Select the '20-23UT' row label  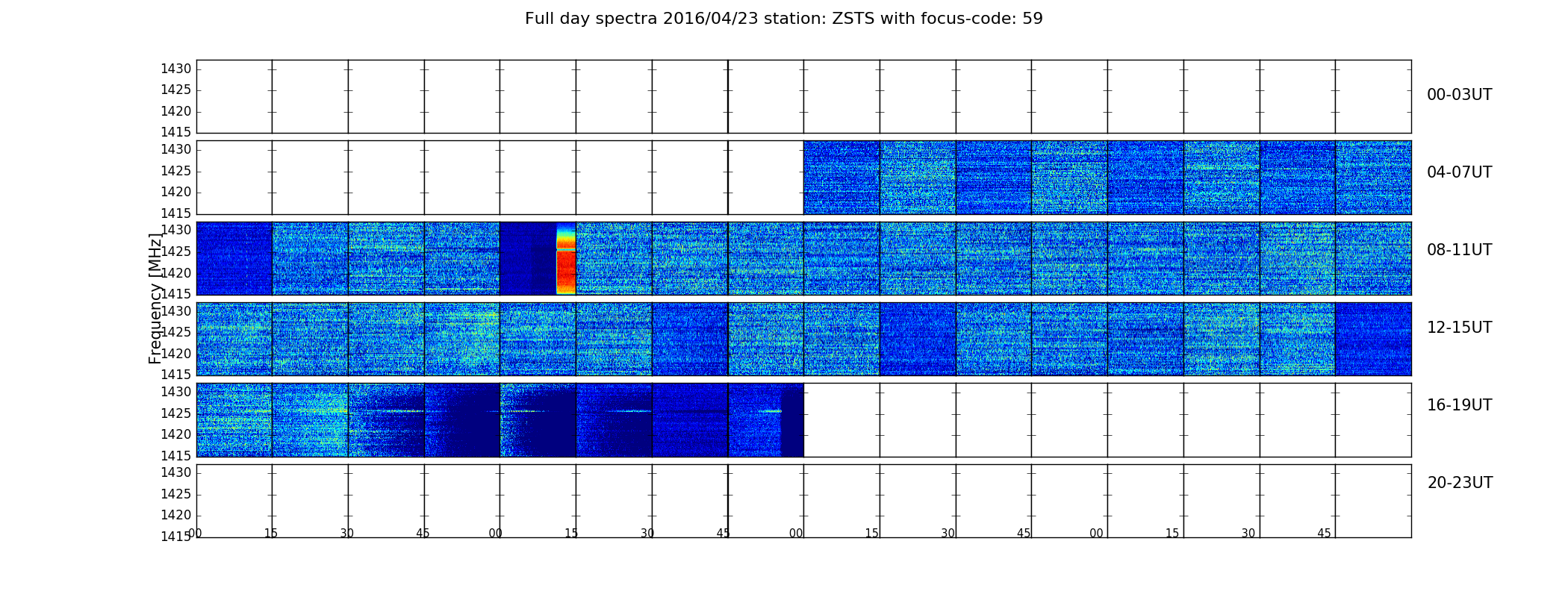click(1460, 483)
